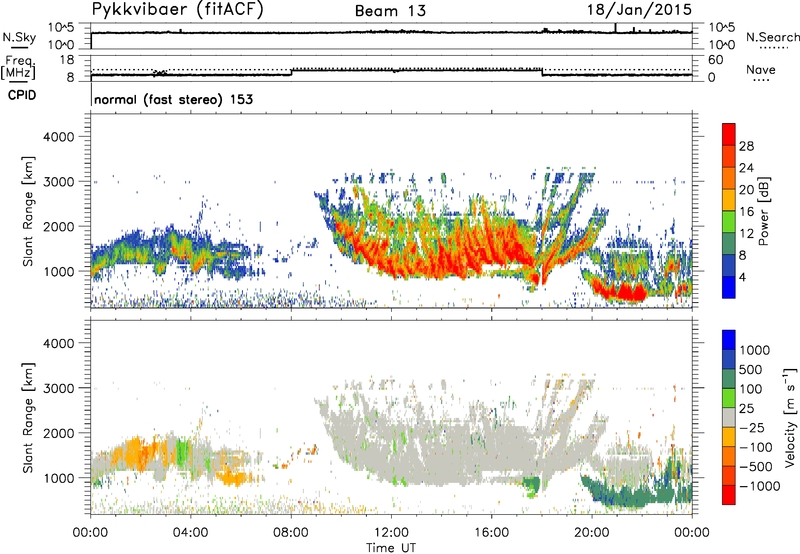Screen dimensions: 800x554
Task: Click the '18' frequency axis tick label
Action: [x=67, y=60]
